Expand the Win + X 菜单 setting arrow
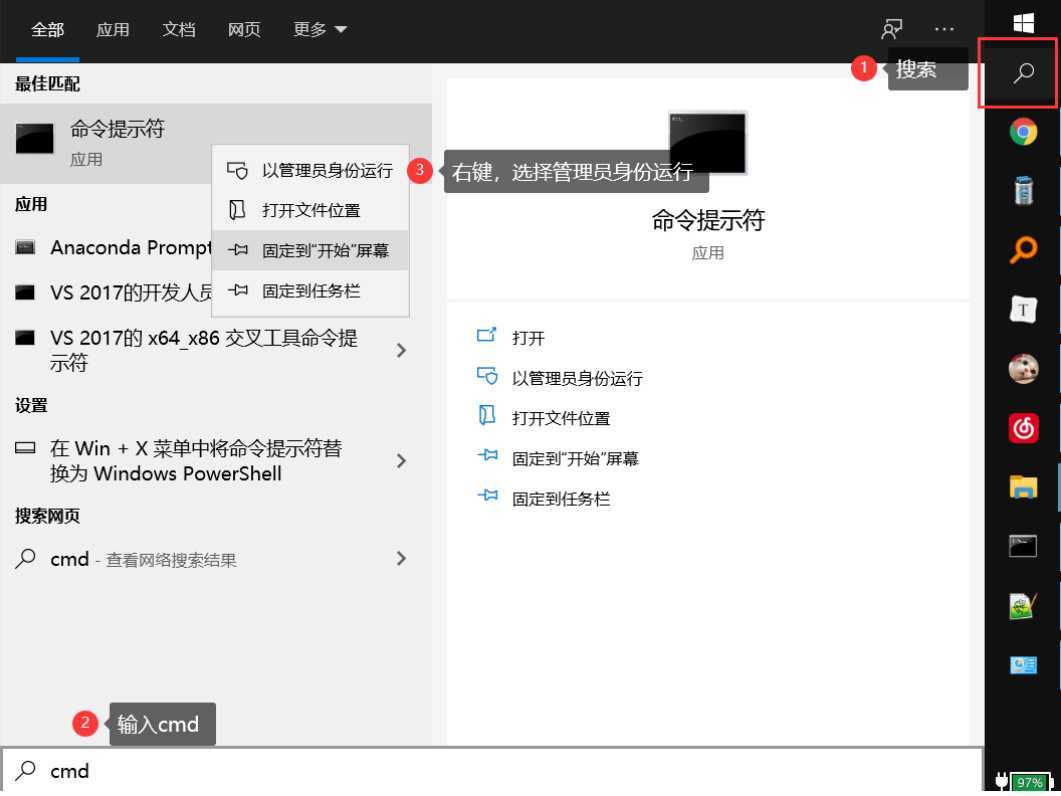 [401, 461]
